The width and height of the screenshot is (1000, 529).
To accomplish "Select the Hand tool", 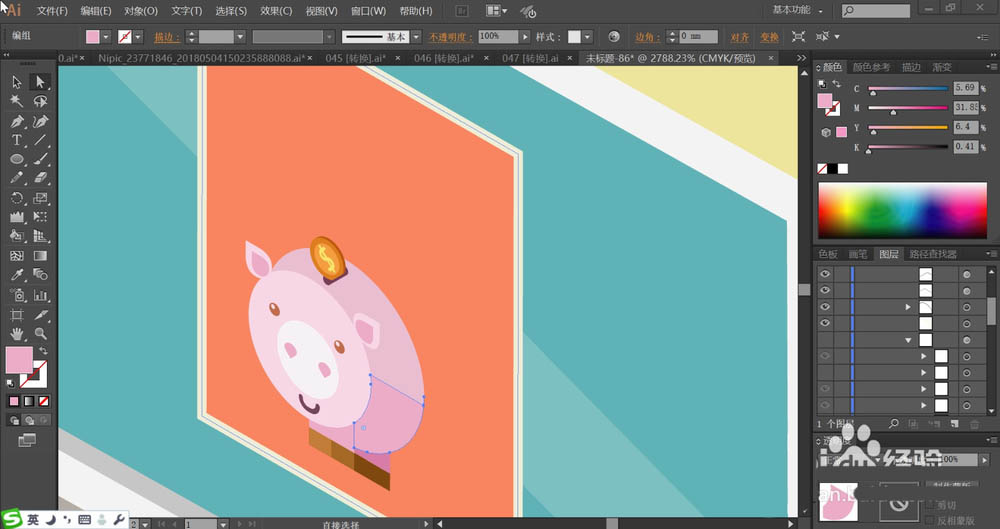I will 17,333.
